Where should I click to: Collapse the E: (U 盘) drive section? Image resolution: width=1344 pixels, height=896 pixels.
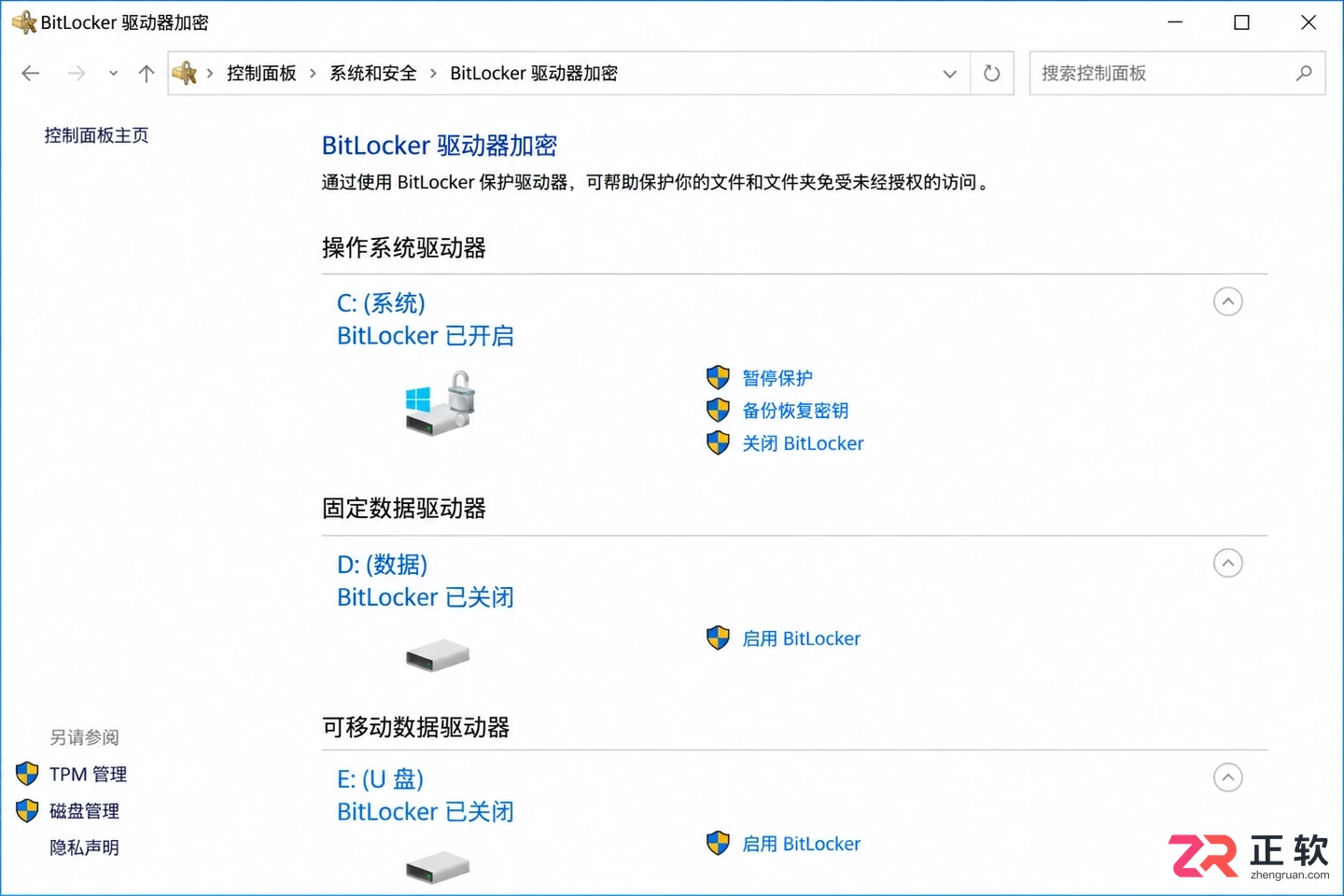tap(1228, 777)
